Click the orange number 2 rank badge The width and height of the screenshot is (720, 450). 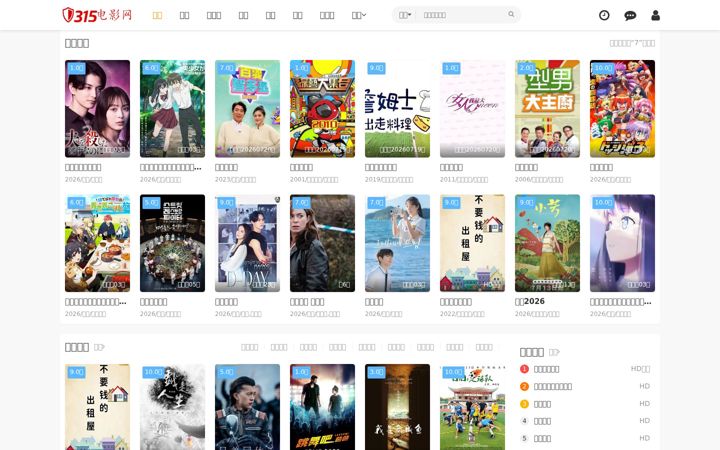coord(524,386)
